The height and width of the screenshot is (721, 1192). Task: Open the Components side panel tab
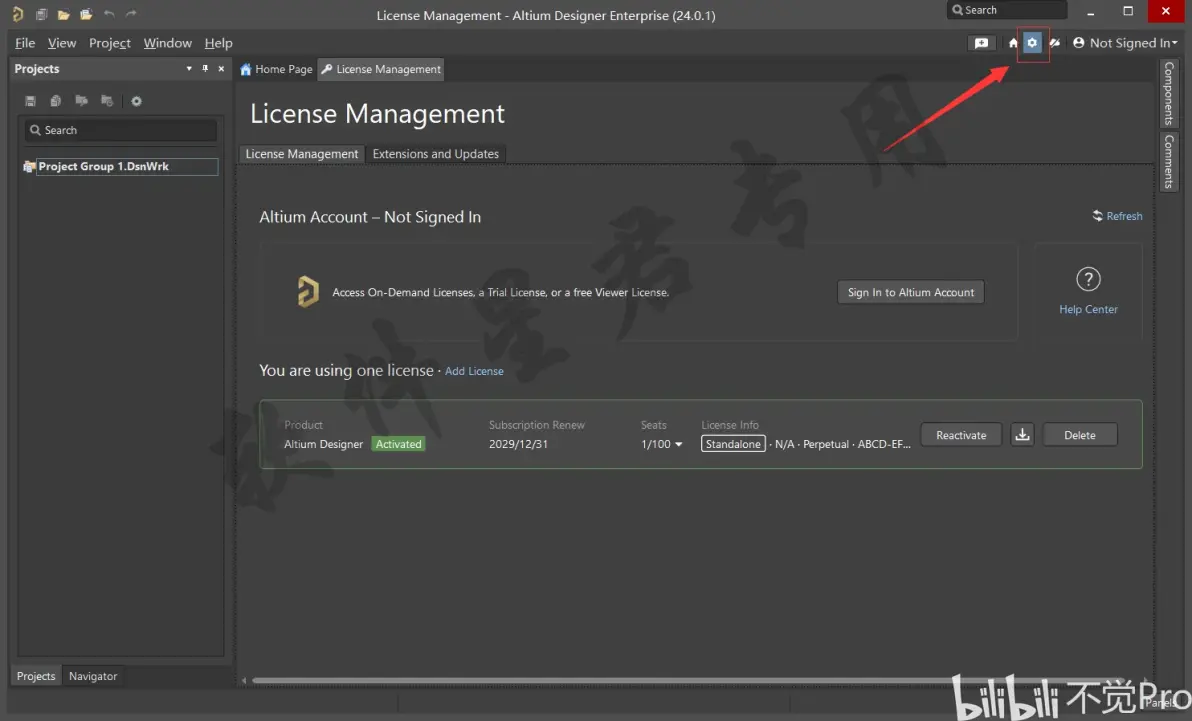click(1168, 94)
